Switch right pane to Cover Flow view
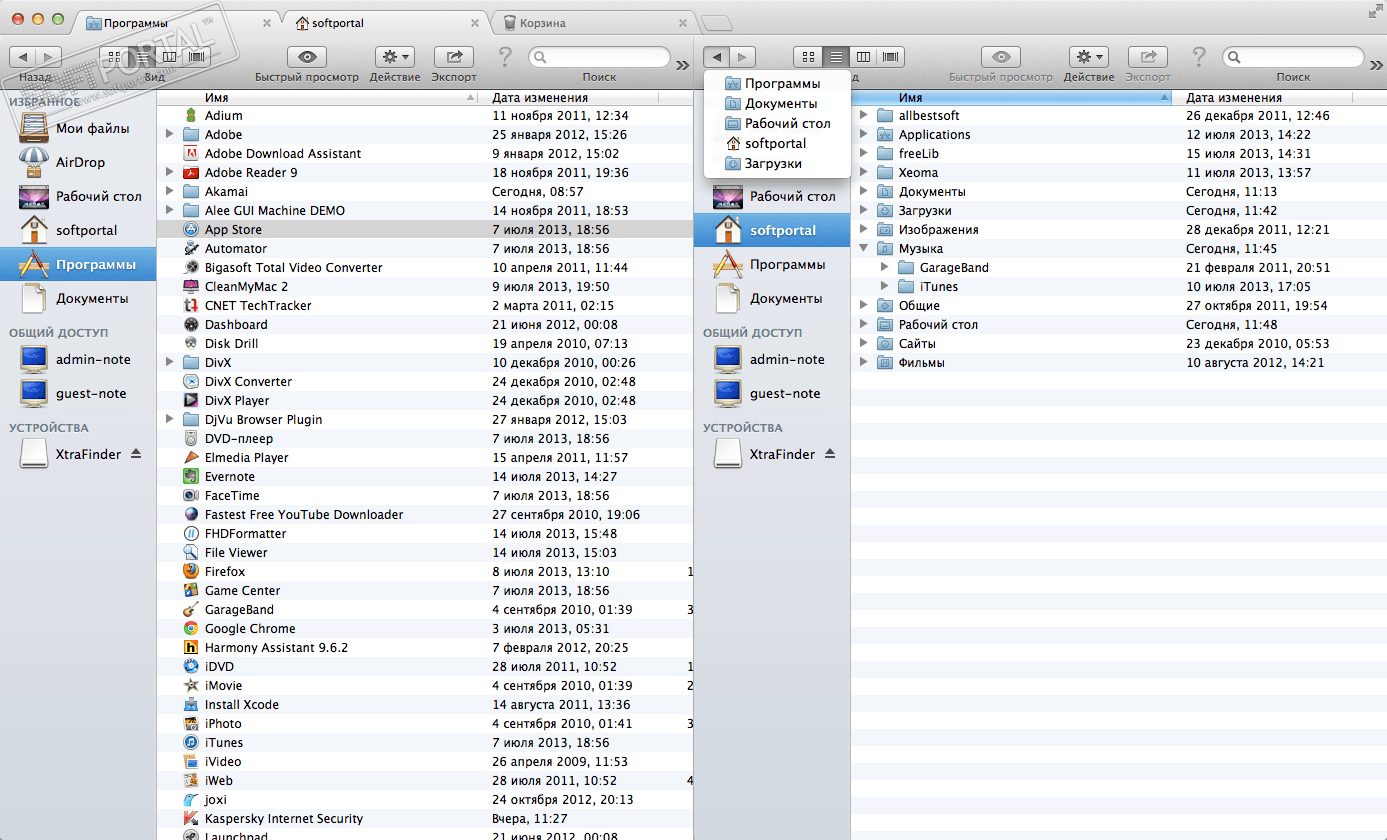The width and height of the screenshot is (1387, 840). pyautogui.click(x=891, y=57)
